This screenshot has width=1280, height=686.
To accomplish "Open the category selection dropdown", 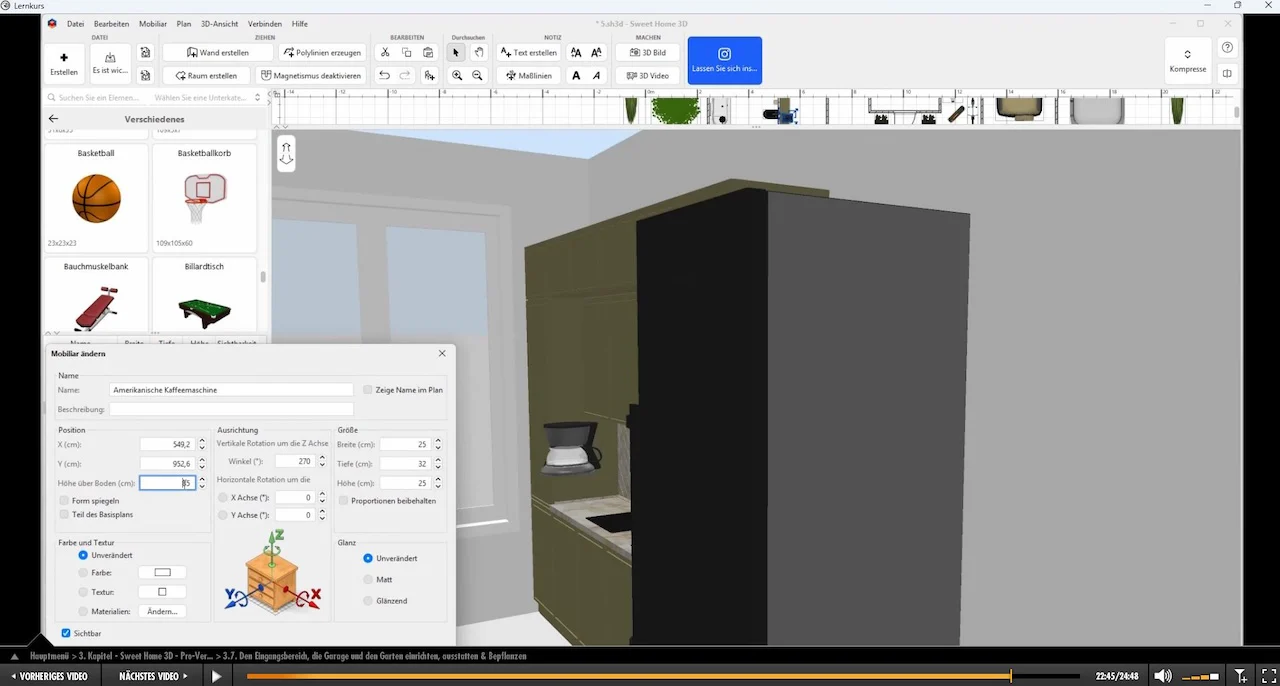I will tap(207, 98).
